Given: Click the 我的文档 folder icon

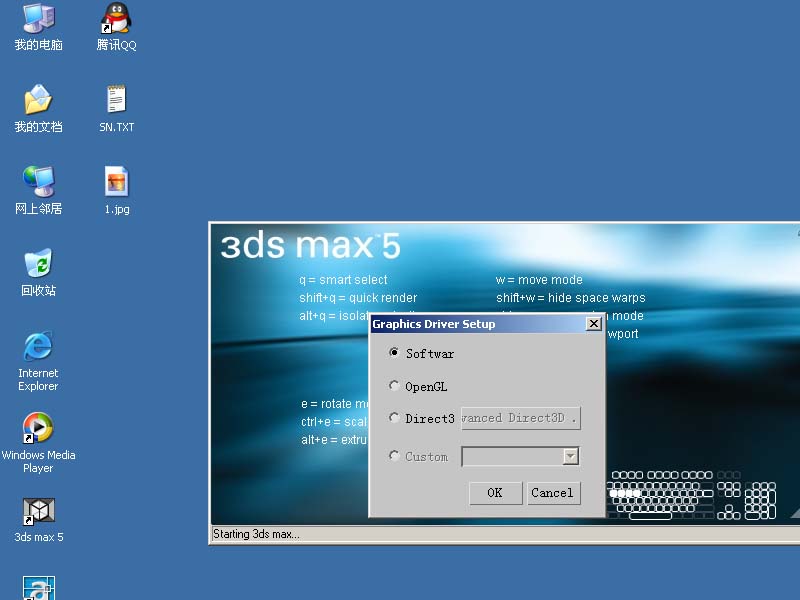Looking at the screenshot, I should coord(38,99).
